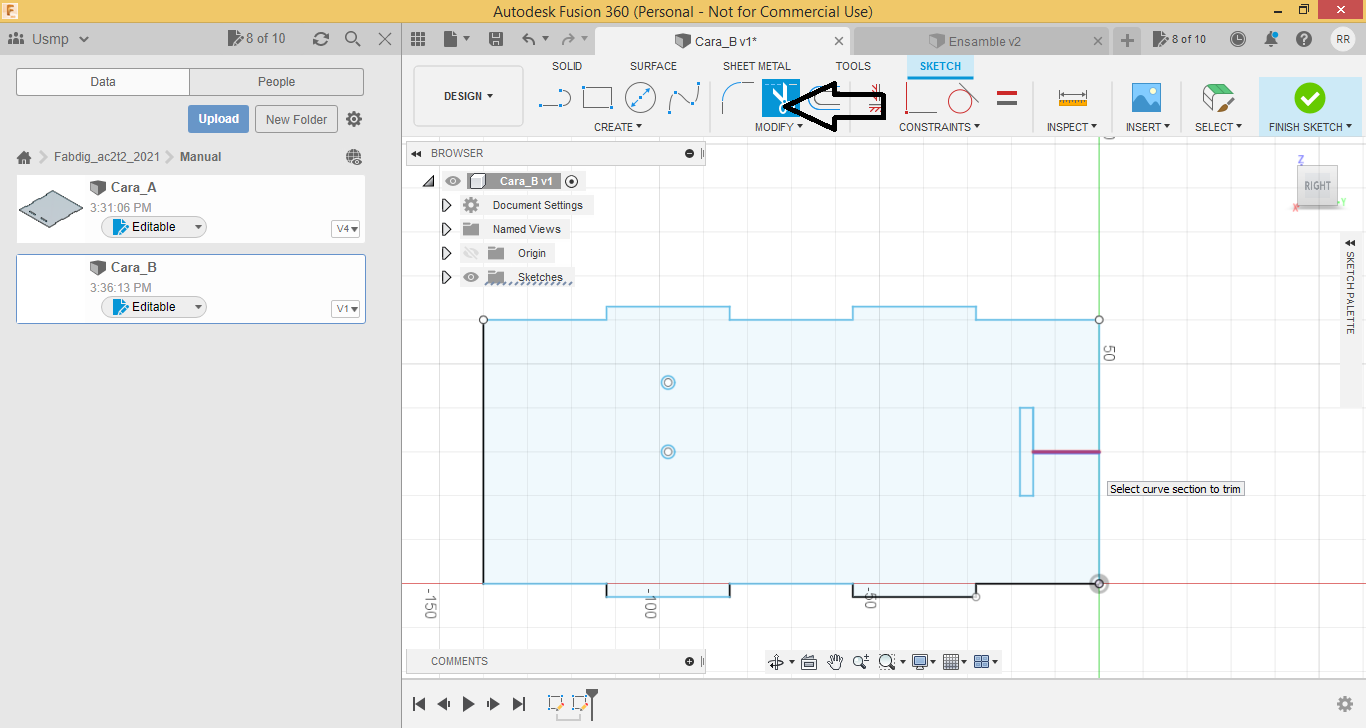
Task: Open Fabdig_ac2t2_2021 breadcrumb link
Action: 106,157
